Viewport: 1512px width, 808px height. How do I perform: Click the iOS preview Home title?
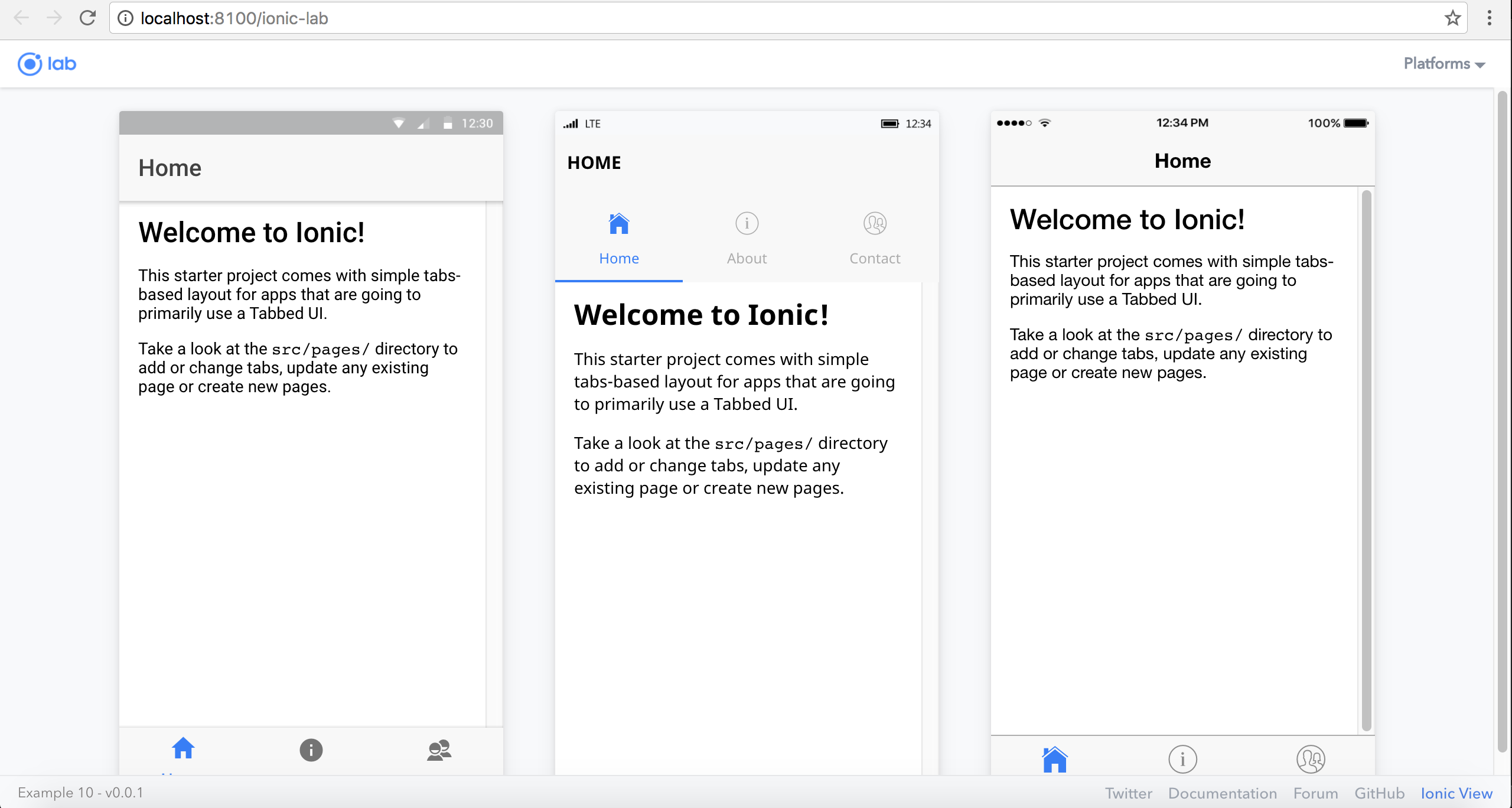(x=1182, y=161)
